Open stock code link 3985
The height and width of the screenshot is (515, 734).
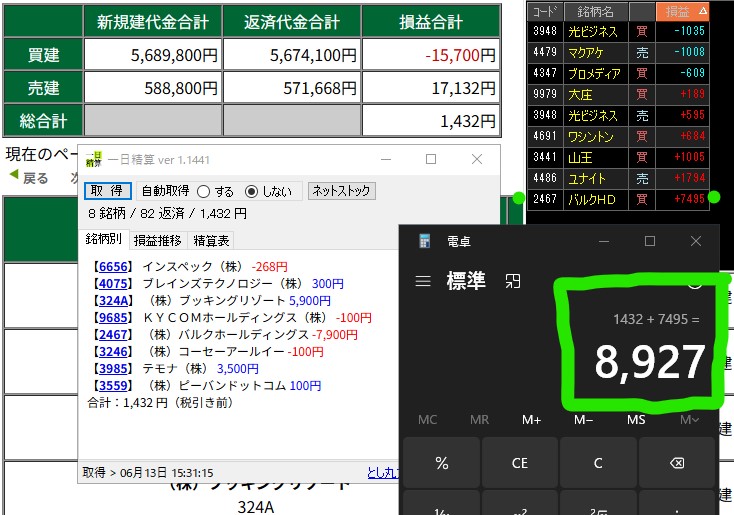click(x=113, y=368)
